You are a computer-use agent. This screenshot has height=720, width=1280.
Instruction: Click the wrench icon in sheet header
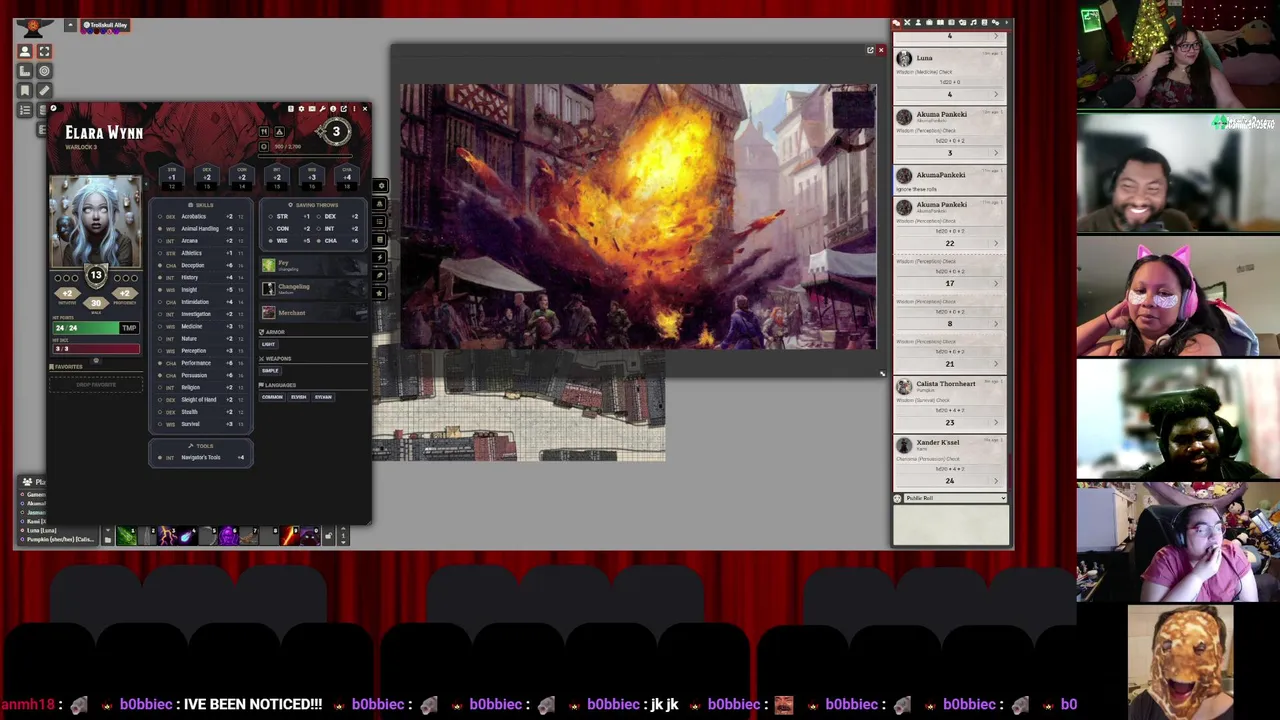tap(322, 109)
